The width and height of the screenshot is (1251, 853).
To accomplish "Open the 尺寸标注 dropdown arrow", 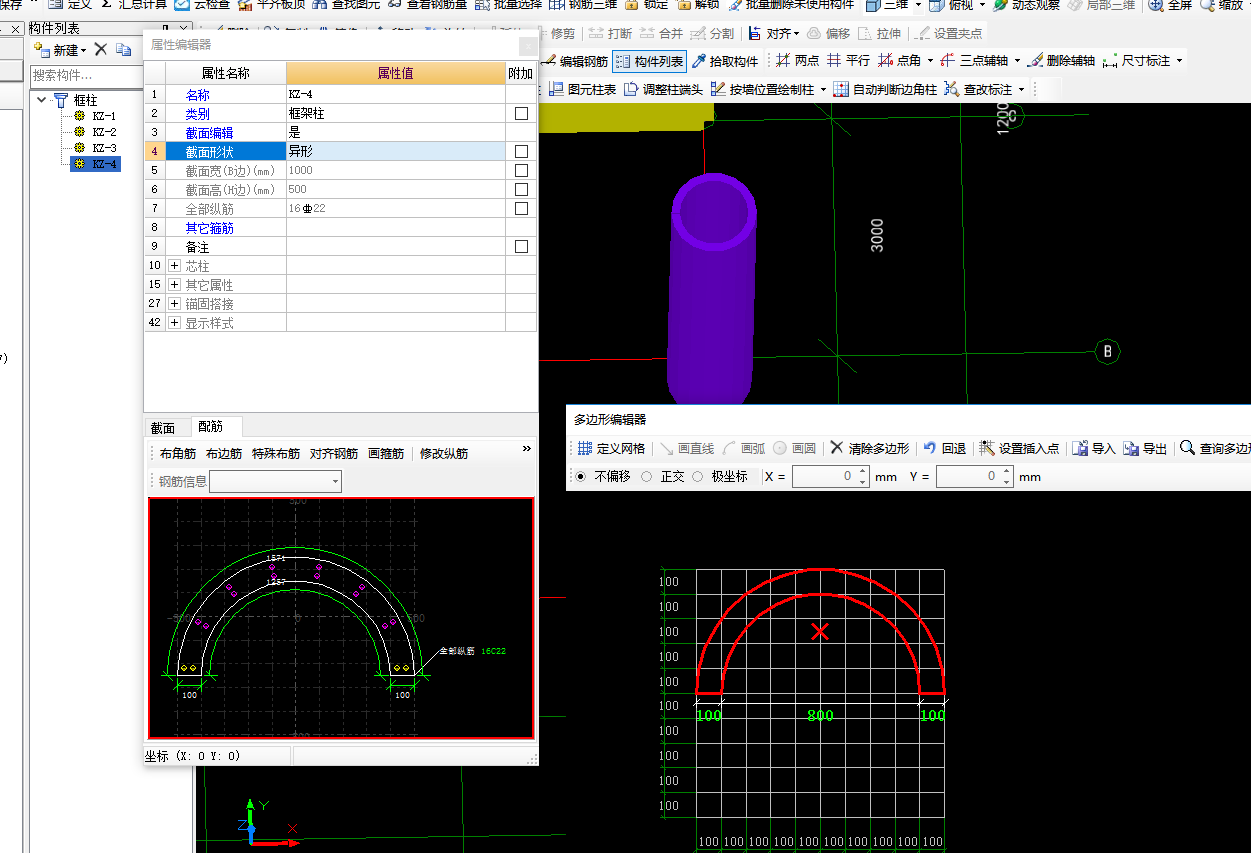I will [x=1180, y=61].
